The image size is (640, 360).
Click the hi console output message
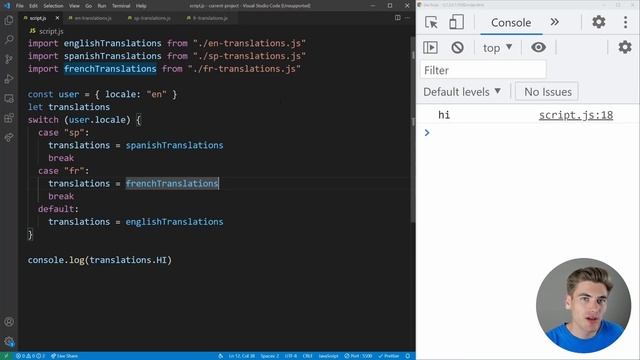[444, 115]
